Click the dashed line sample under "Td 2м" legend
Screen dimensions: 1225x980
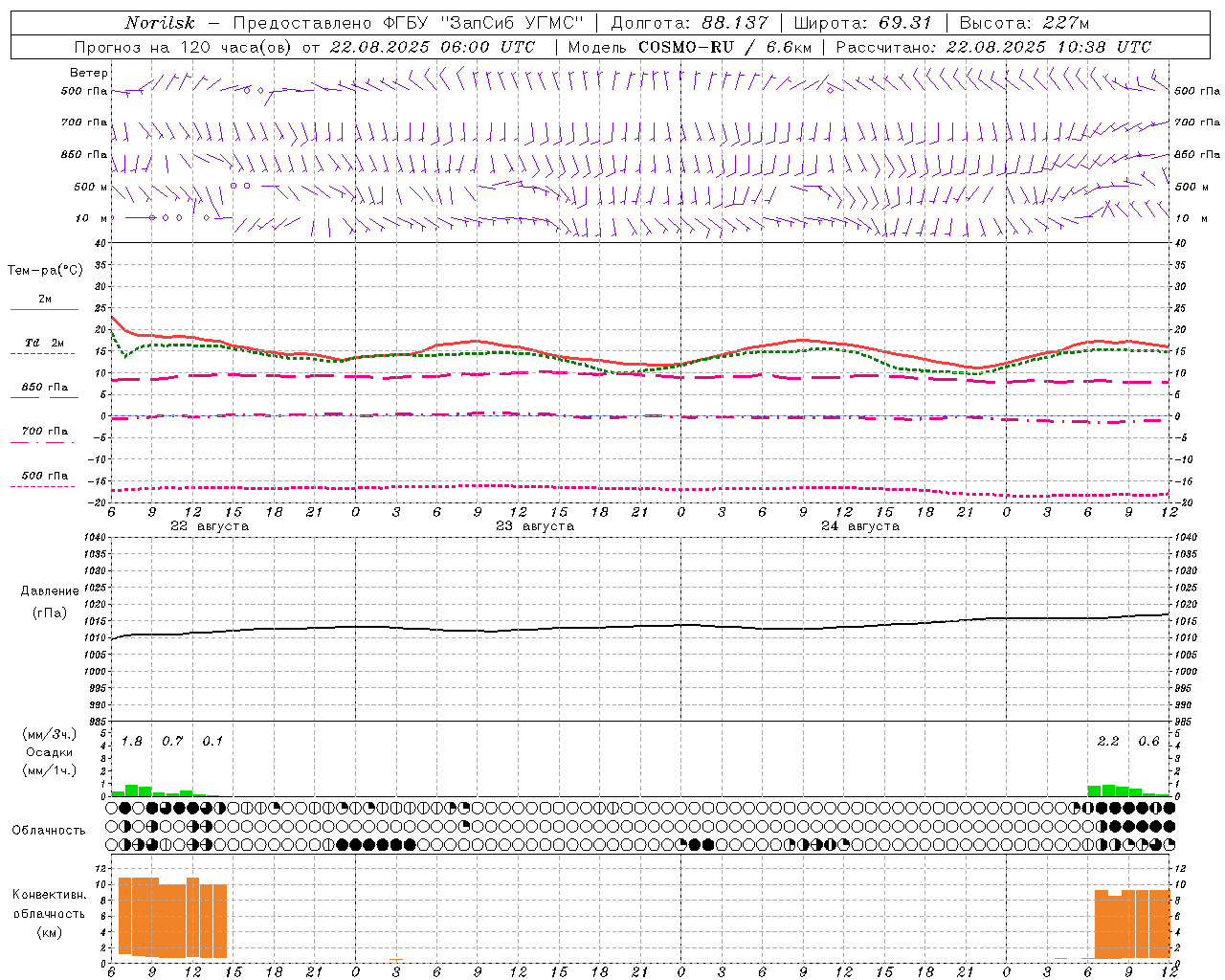(x=42, y=354)
